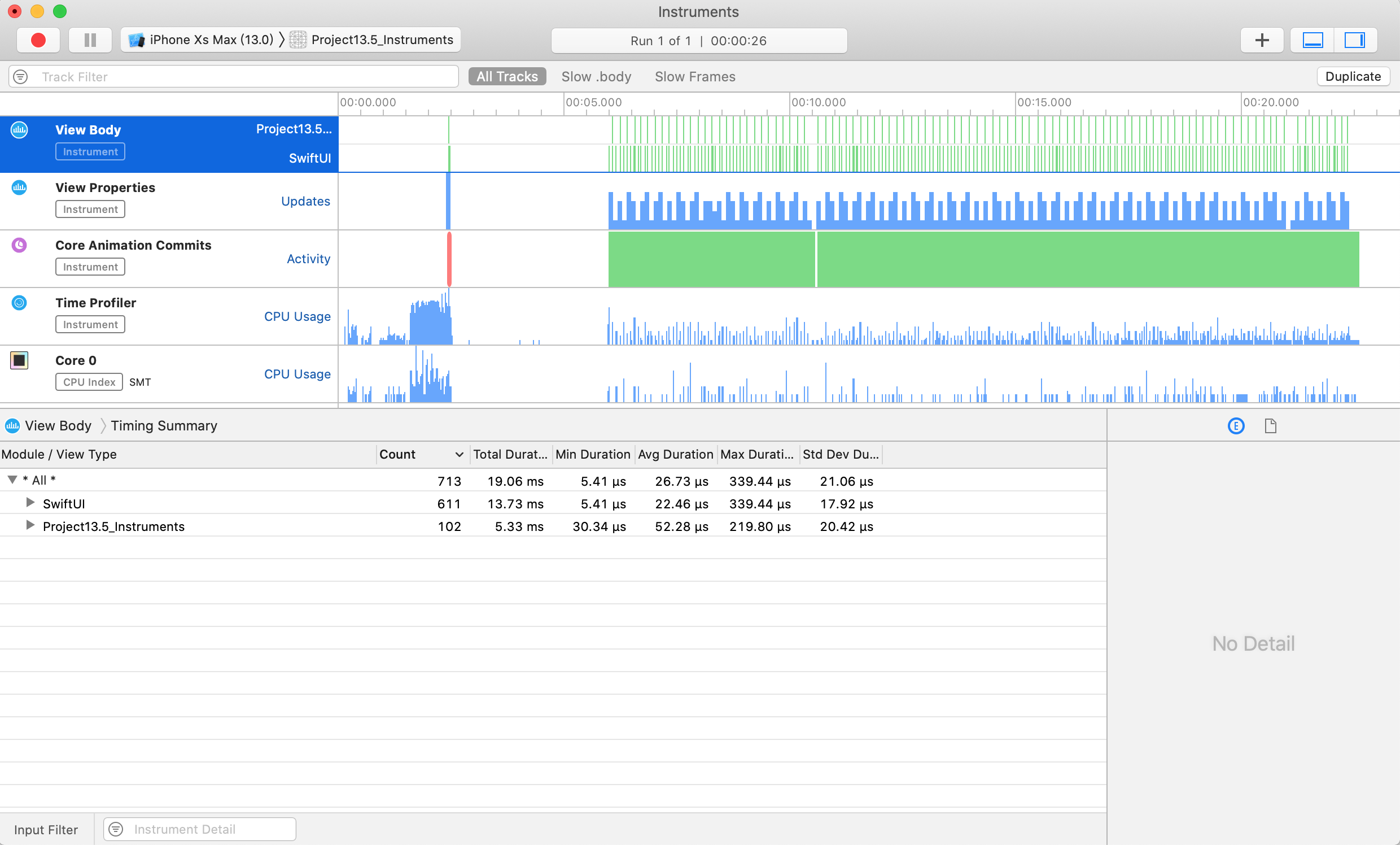This screenshot has width=1400, height=845.
Task: Click the Track Filter field
Action: [234, 77]
